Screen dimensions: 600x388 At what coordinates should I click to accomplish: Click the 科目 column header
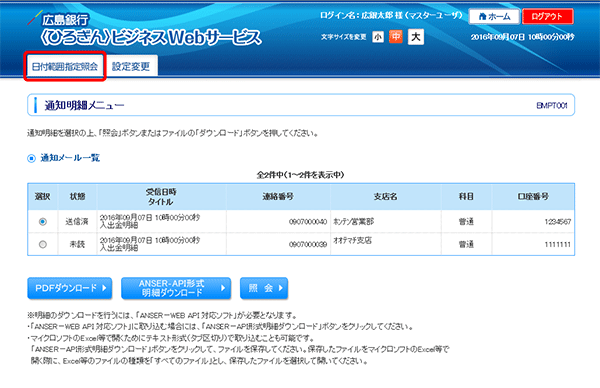466,197
